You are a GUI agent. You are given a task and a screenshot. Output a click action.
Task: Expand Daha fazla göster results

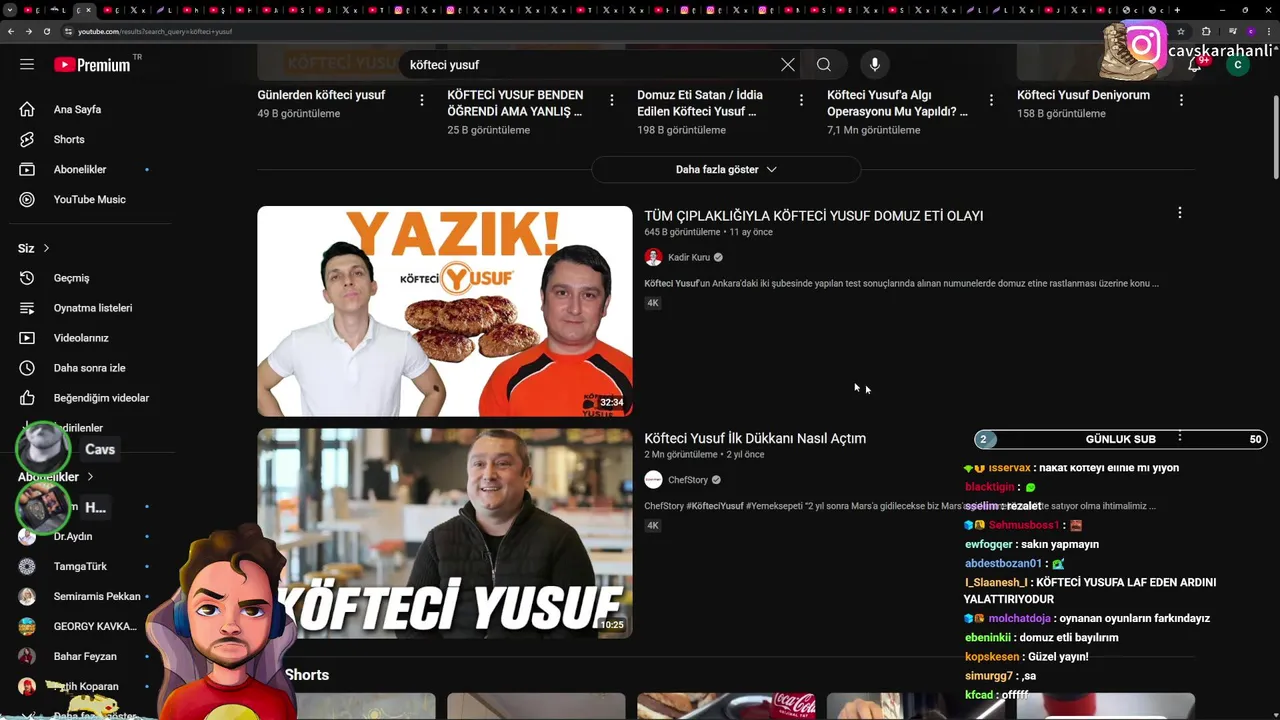tap(726, 169)
